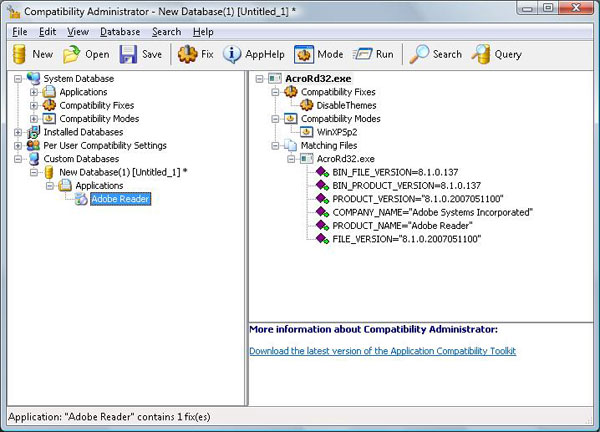Click the Search magnifier toolbar icon

pyautogui.click(x=419, y=54)
